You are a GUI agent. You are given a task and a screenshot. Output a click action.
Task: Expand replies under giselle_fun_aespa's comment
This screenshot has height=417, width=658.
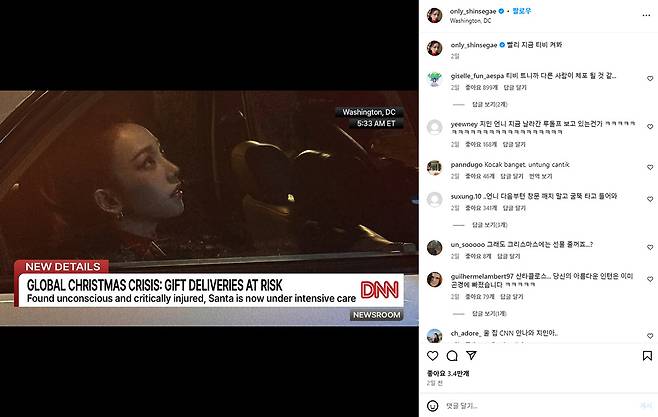tap(489, 104)
